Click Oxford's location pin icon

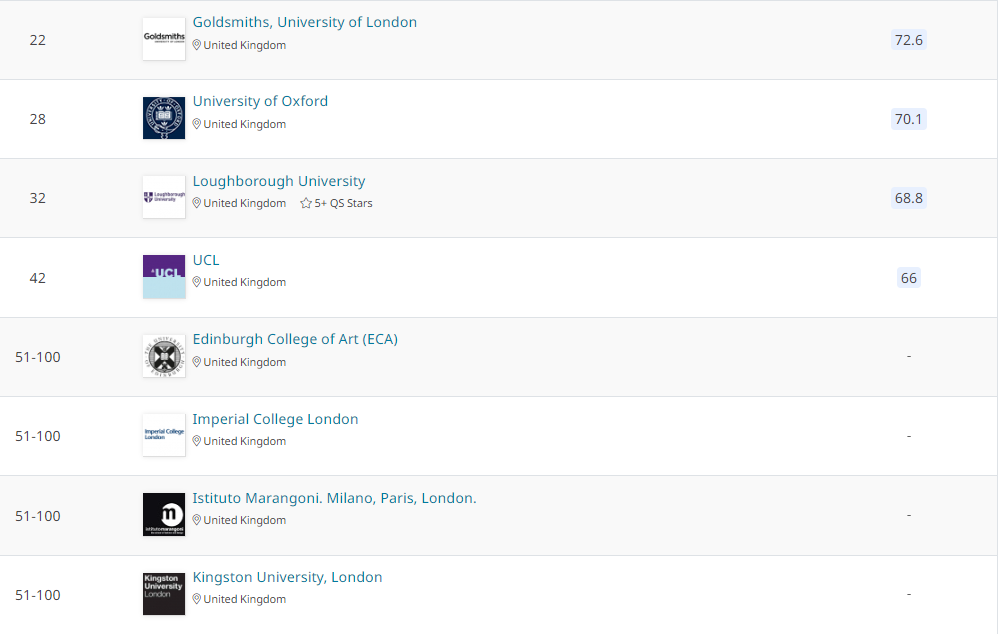(x=197, y=124)
